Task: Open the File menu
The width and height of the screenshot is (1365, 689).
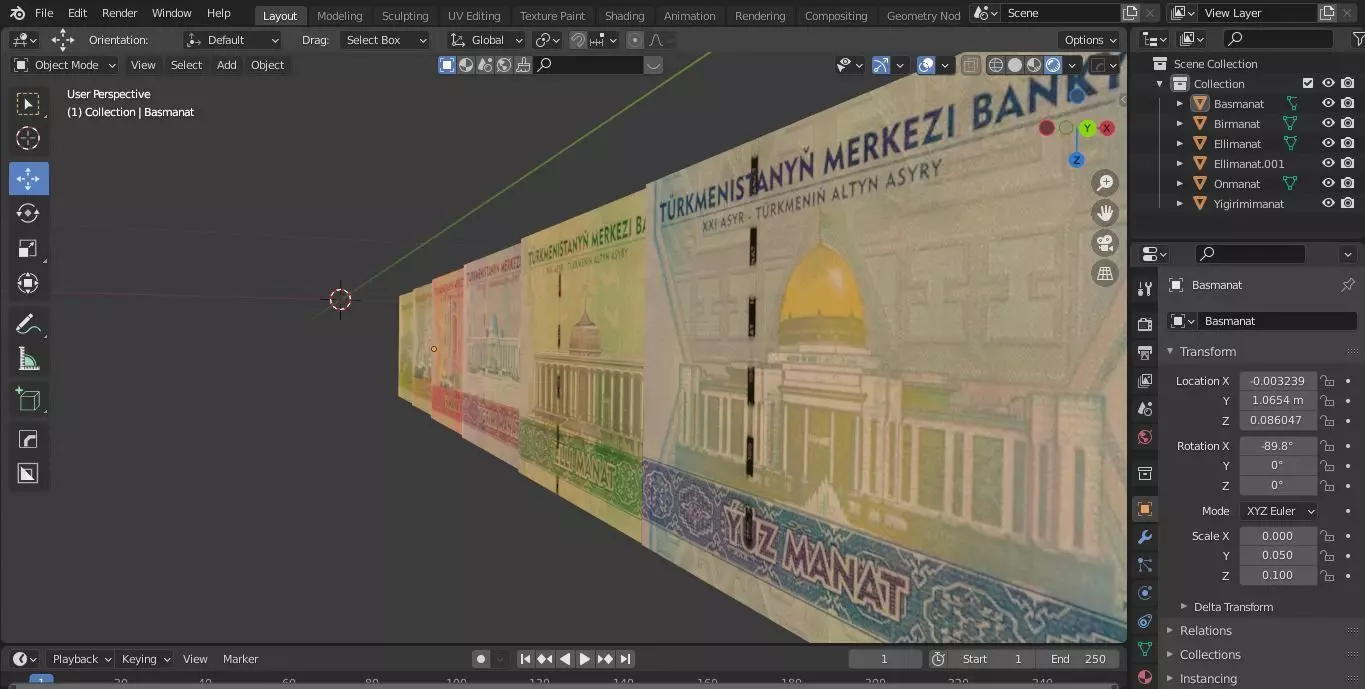Action: [x=44, y=13]
